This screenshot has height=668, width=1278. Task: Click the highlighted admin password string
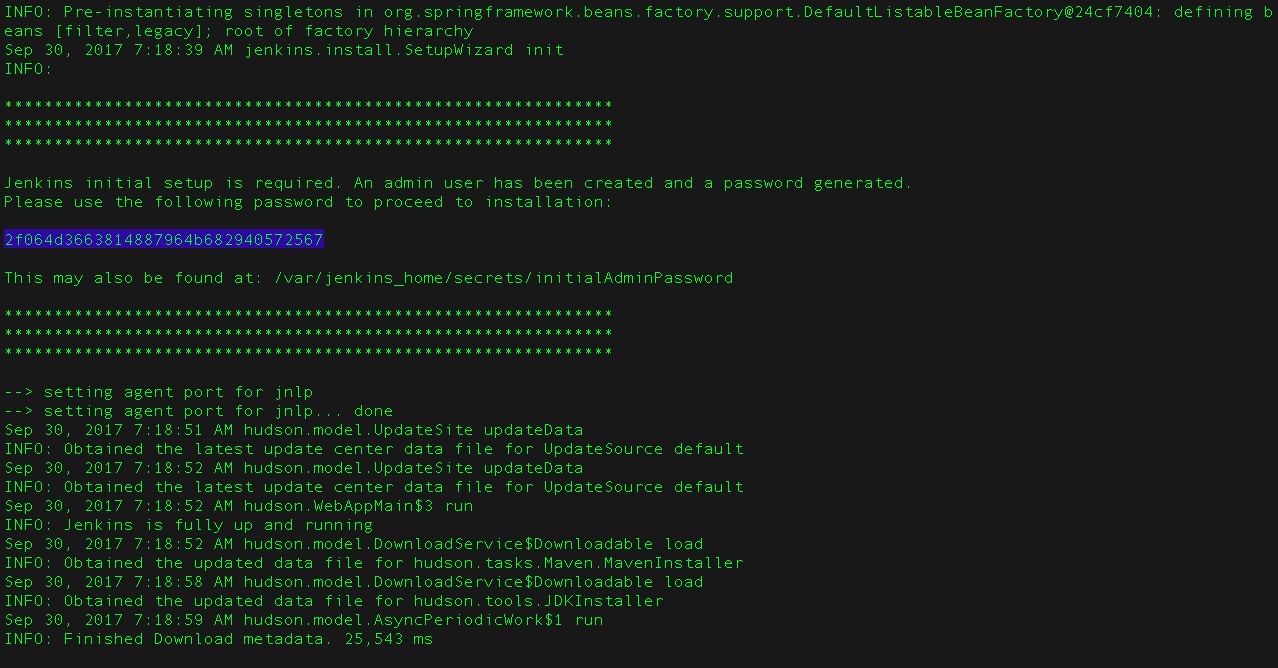pos(164,240)
